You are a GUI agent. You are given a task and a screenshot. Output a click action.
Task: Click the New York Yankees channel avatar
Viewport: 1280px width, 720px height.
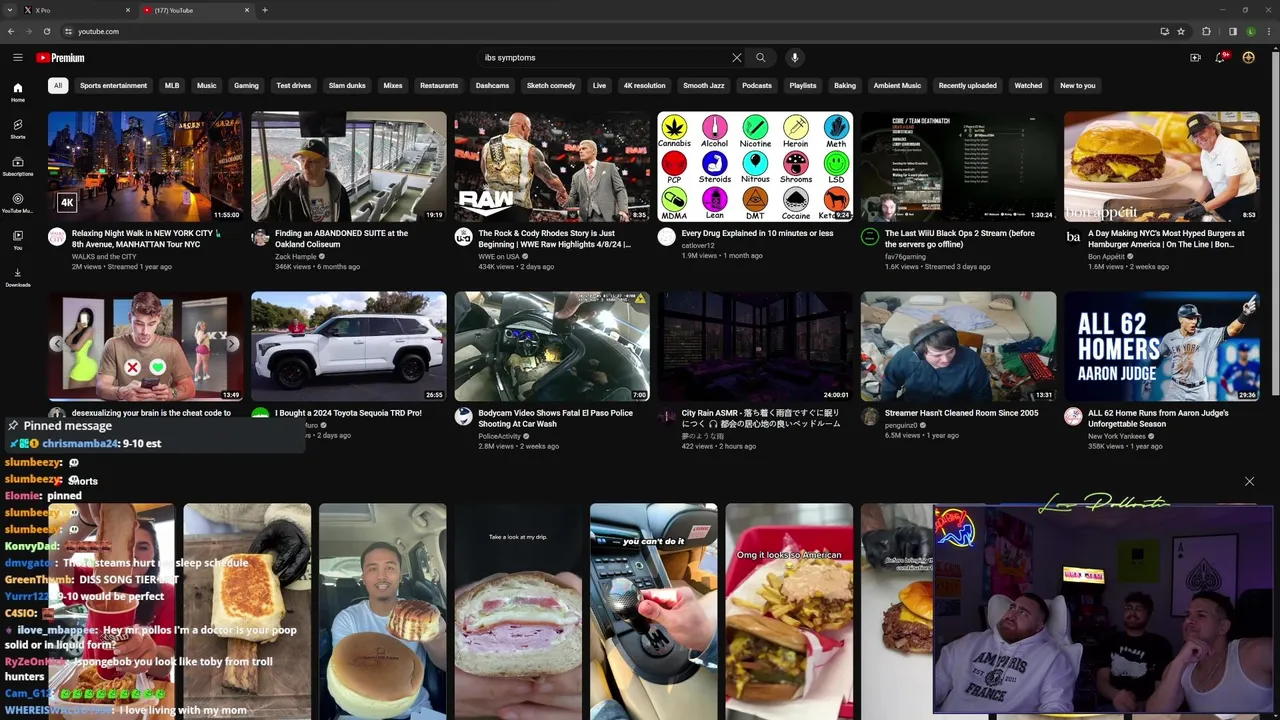pos(1073,416)
